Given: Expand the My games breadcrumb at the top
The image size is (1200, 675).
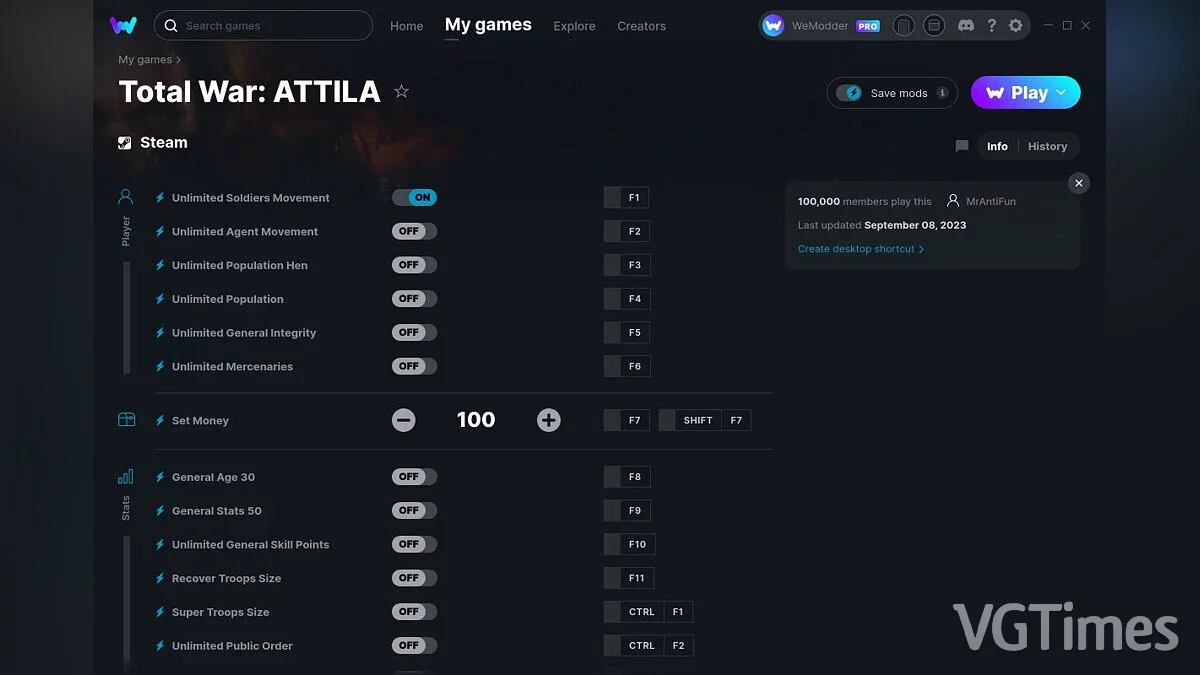Looking at the screenshot, I should (x=145, y=59).
